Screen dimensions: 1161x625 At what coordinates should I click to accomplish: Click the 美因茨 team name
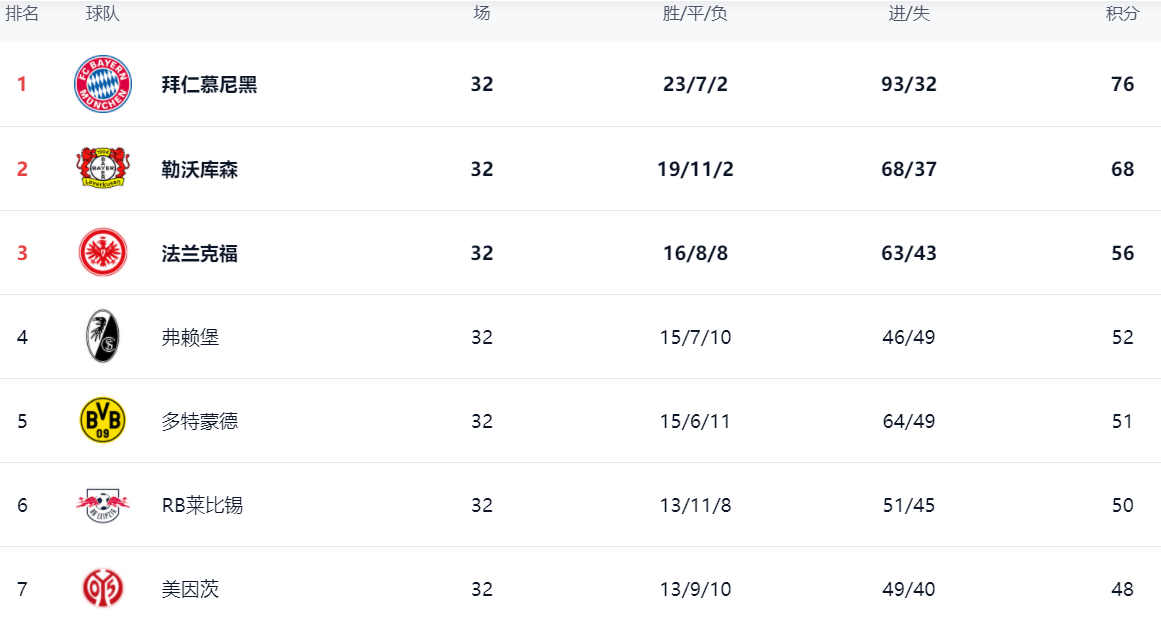point(190,589)
